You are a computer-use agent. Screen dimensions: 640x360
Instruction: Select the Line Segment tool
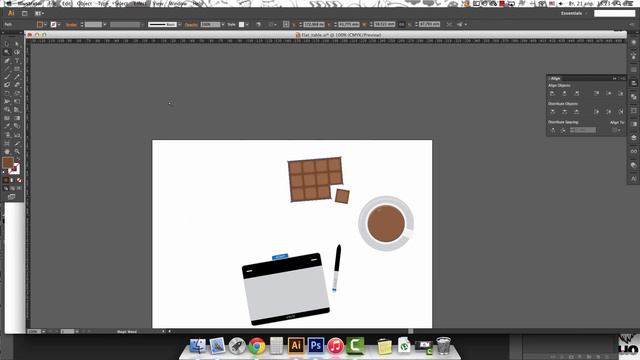pyautogui.click(x=7, y=69)
